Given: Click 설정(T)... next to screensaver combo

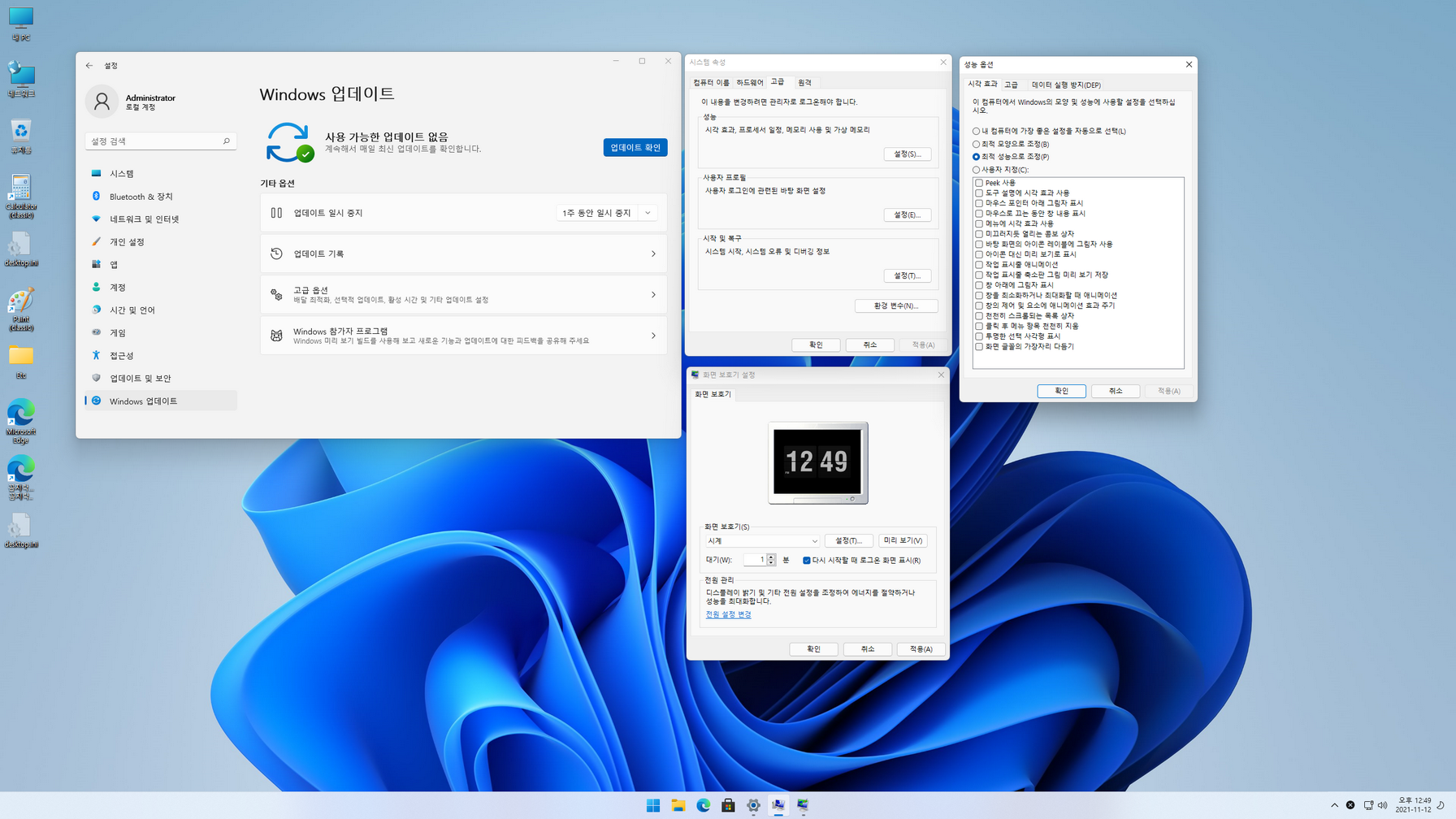Looking at the screenshot, I should (848, 541).
